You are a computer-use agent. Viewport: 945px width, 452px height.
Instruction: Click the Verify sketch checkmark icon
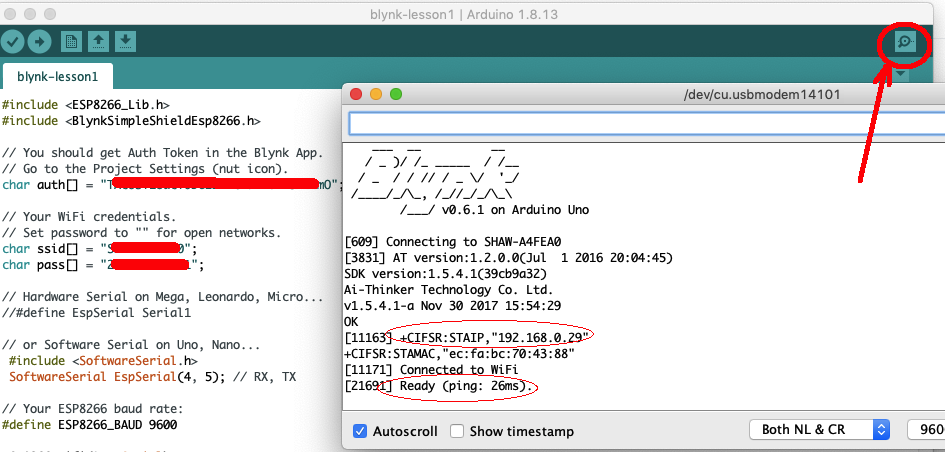pos(12,42)
